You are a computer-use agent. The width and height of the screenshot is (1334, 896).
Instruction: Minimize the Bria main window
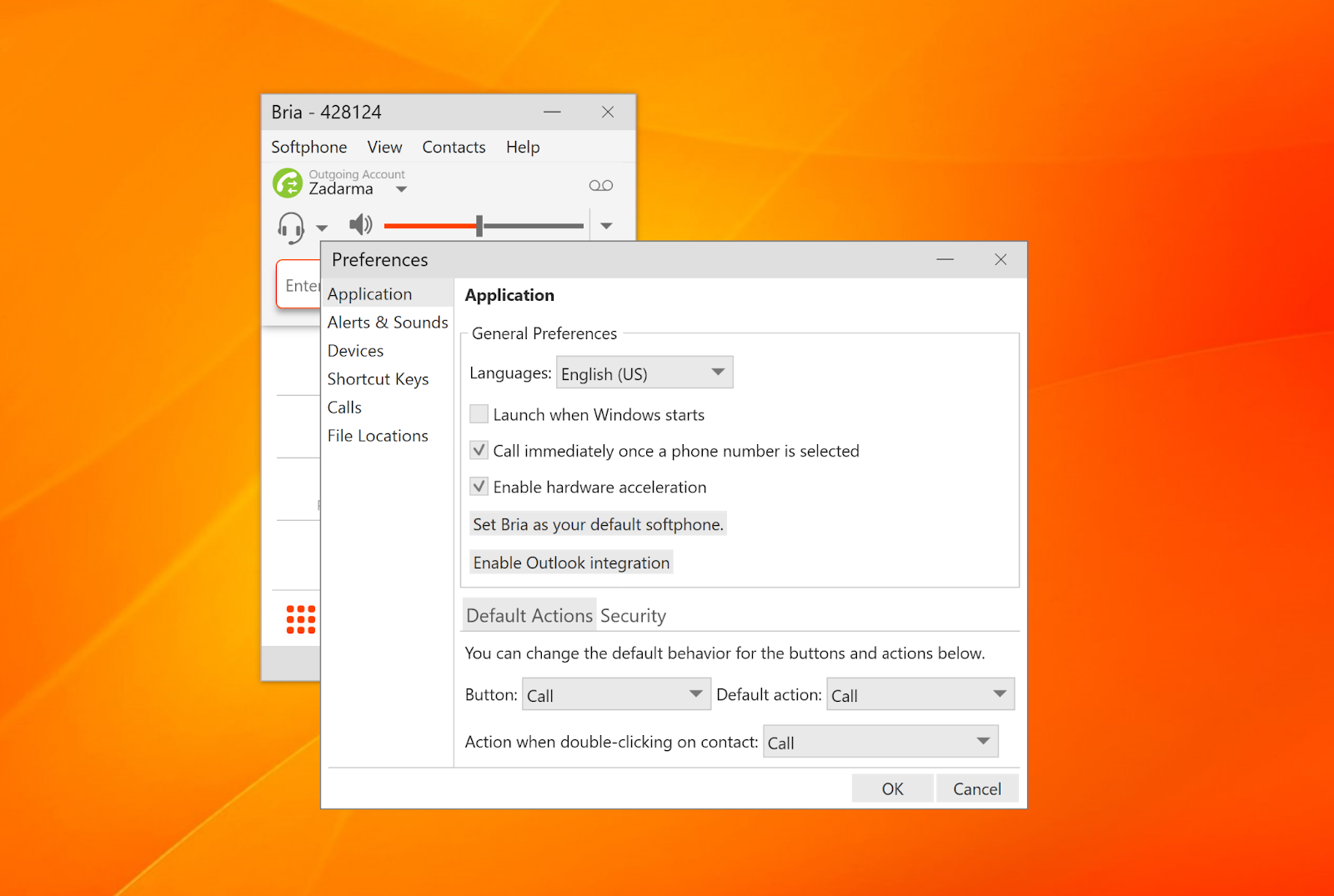coord(552,113)
